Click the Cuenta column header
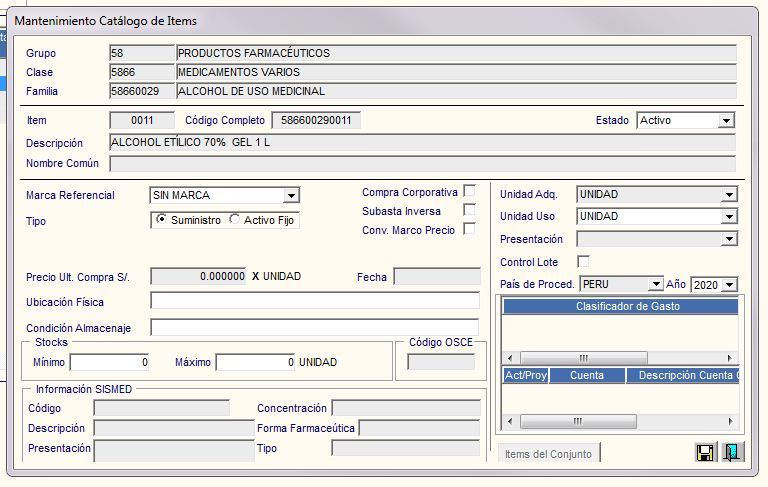The width and height of the screenshot is (768, 487). (586, 376)
